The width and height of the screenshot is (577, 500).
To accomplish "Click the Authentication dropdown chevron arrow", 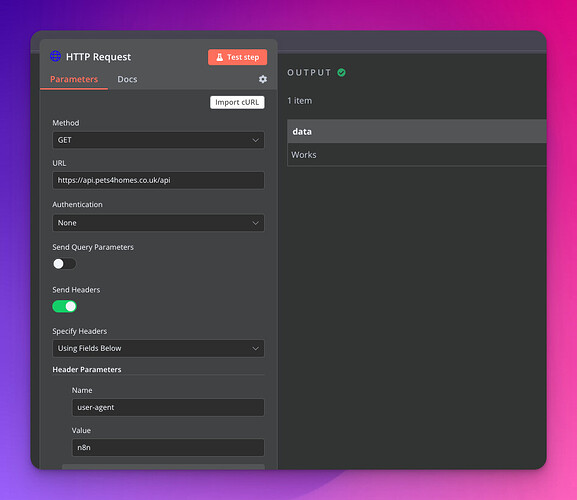I will [x=255, y=223].
